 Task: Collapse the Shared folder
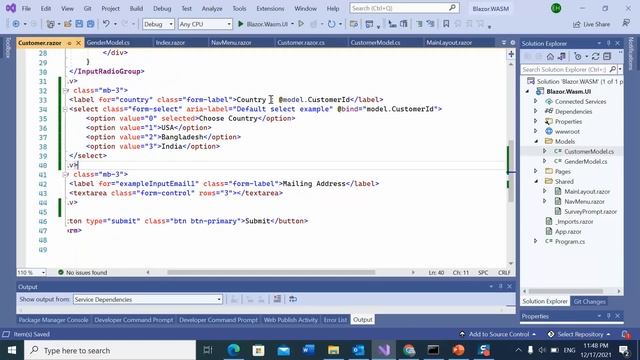[x=536, y=181]
